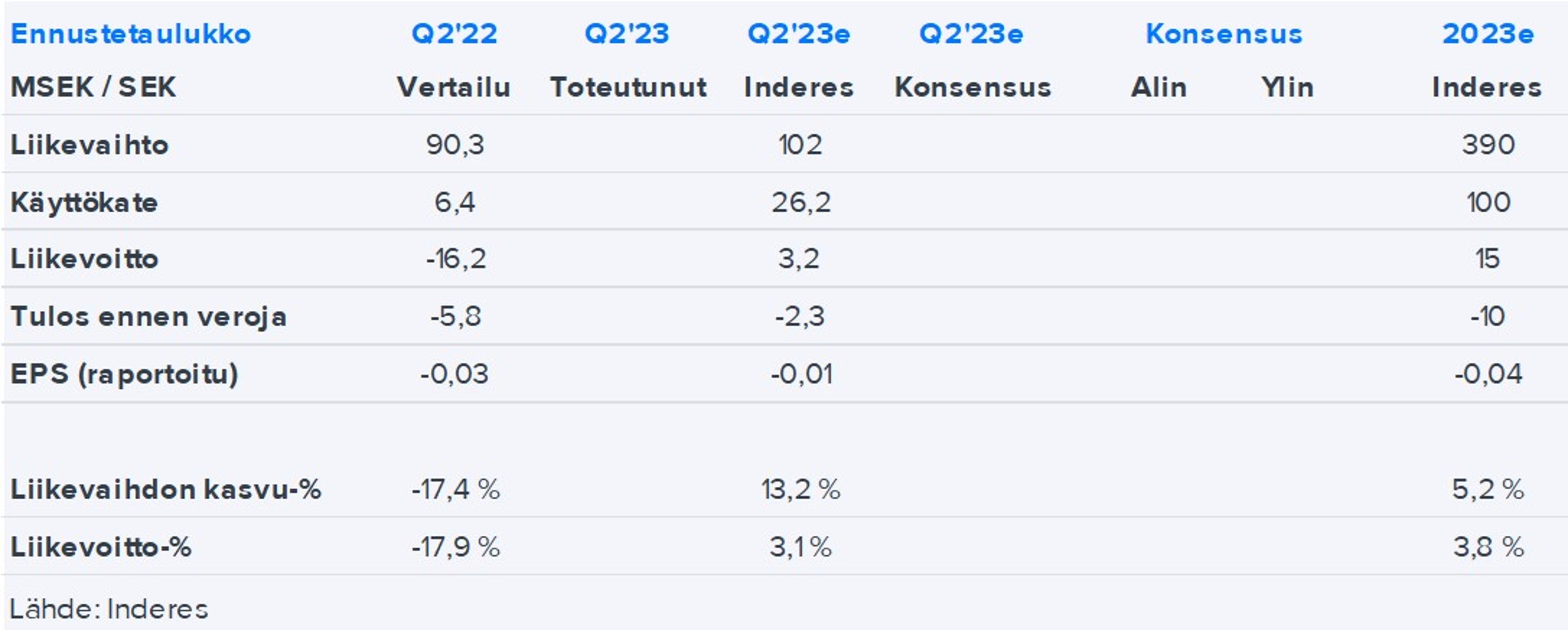Click the Vertailu subheader label
The image size is (1568, 630).
pos(454,88)
